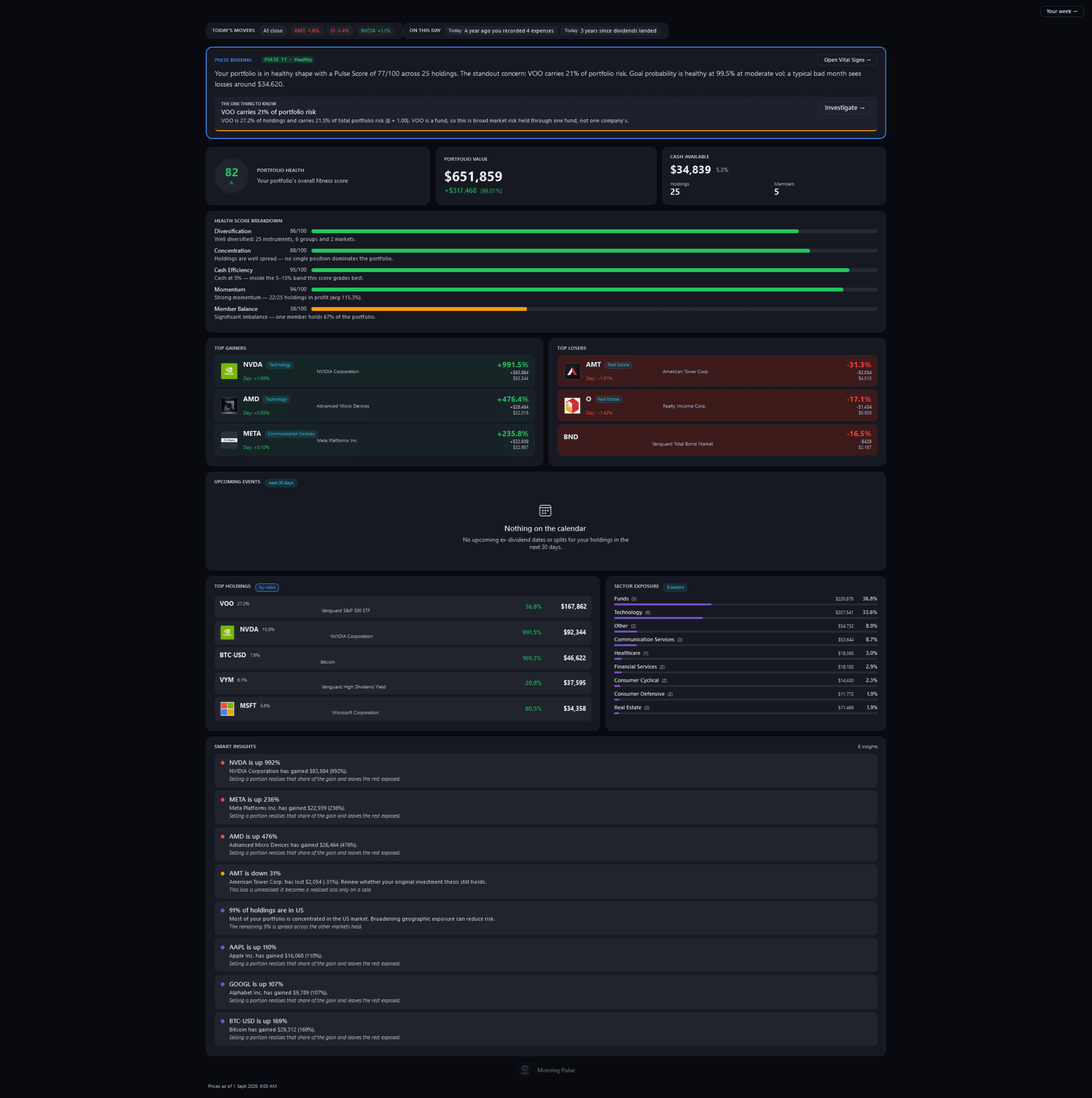Viewport: 1092px width, 1098px height.
Task: Click the next 30 days events badge
Action: [x=281, y=483]
